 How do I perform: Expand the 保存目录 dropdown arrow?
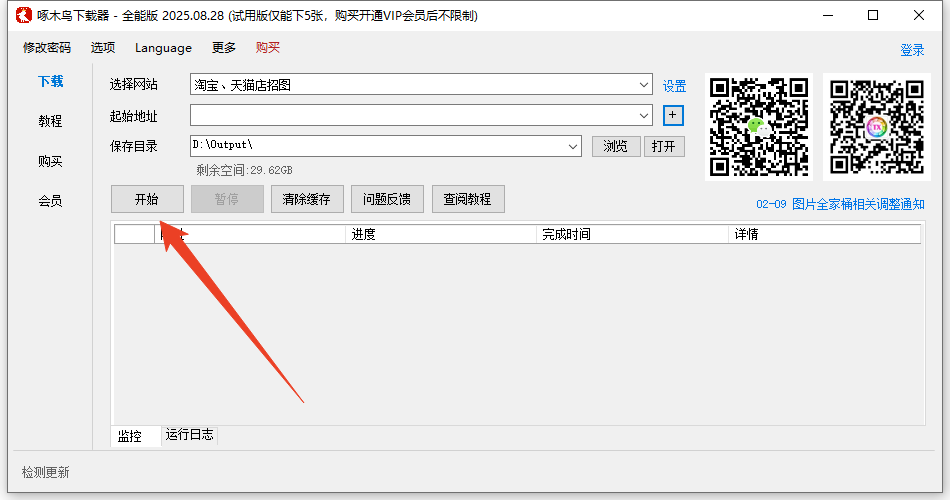(x=573, y=146)
